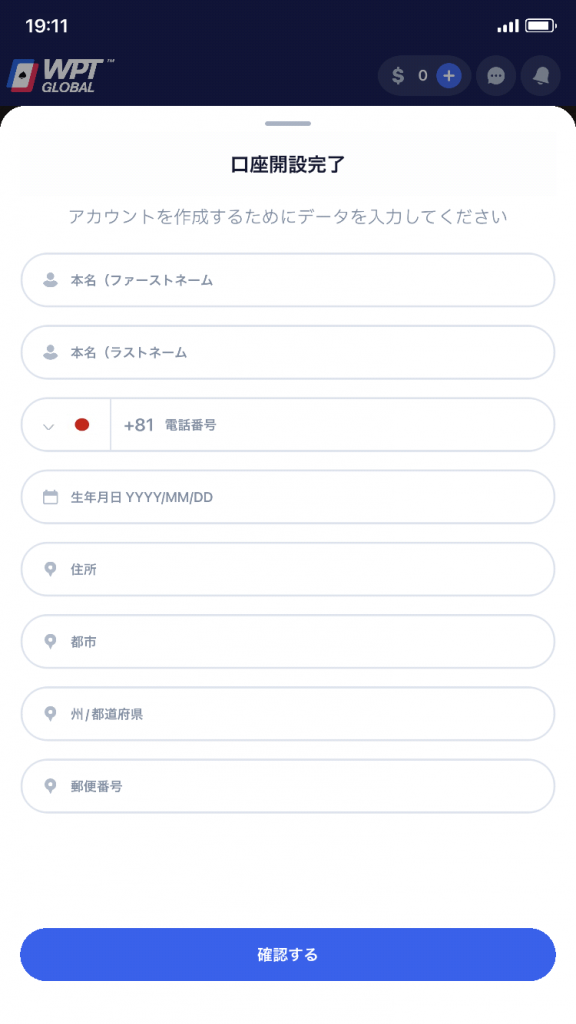
Task: Tap the location pin icon beside 郵便番号
Action: click(x=50, y=786)
